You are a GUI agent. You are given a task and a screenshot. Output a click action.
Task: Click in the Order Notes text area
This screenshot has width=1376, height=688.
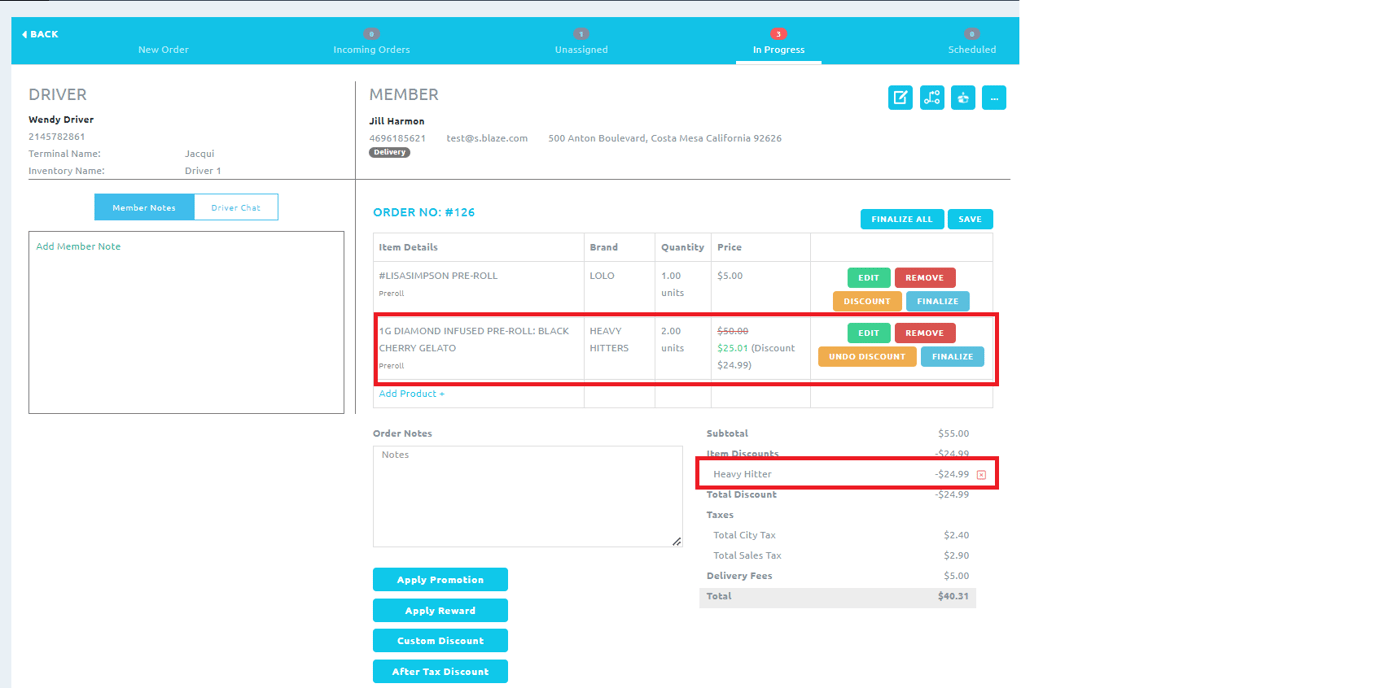(x=527, y=496)
